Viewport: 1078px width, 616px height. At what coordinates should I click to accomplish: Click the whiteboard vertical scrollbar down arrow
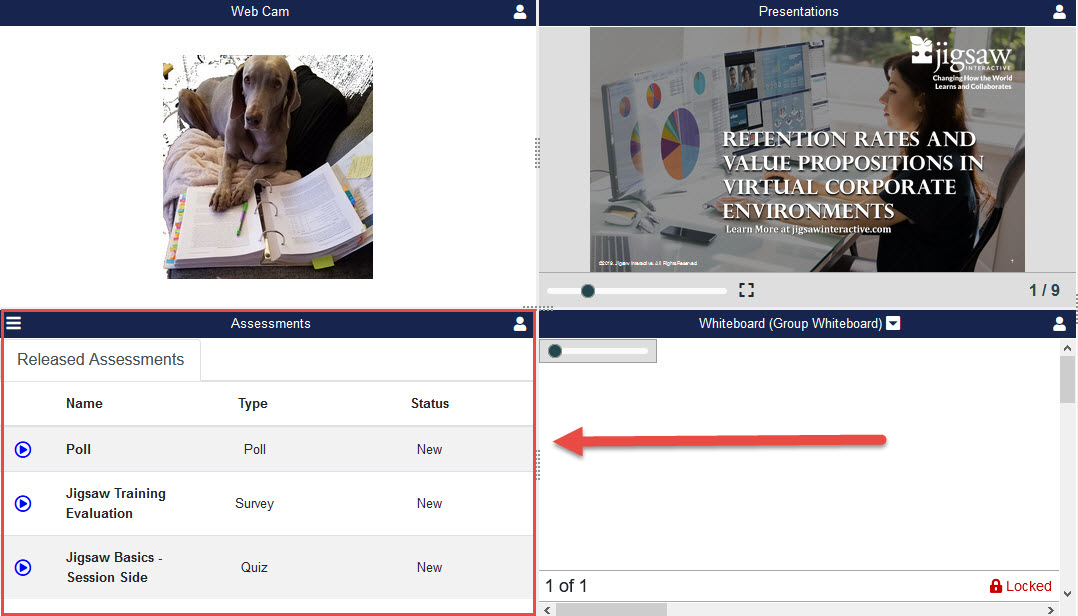click(1068, 593)
